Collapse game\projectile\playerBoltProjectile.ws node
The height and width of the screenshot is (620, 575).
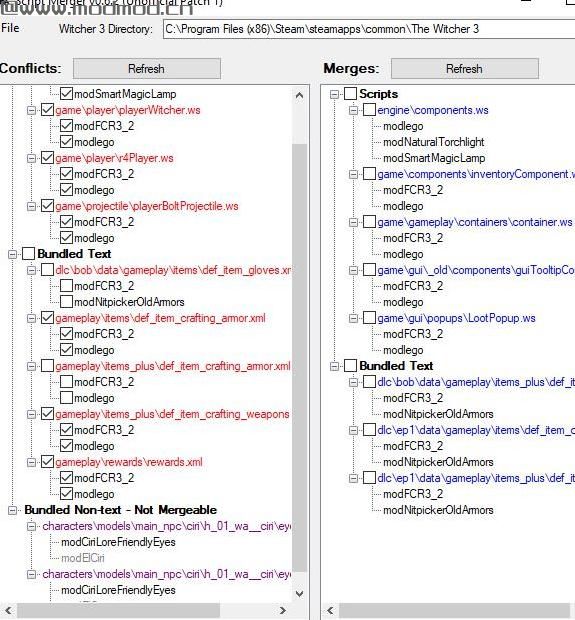(31, 206)
